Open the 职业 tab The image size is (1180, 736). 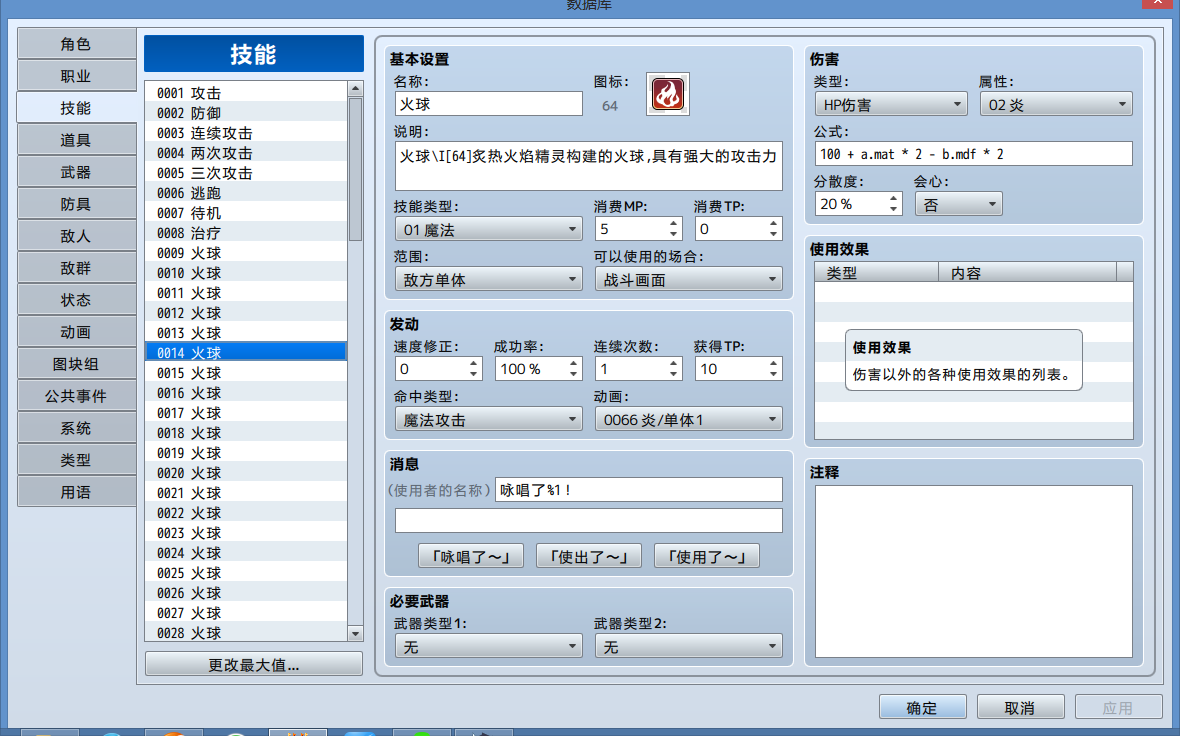click(x=76, y=76)
